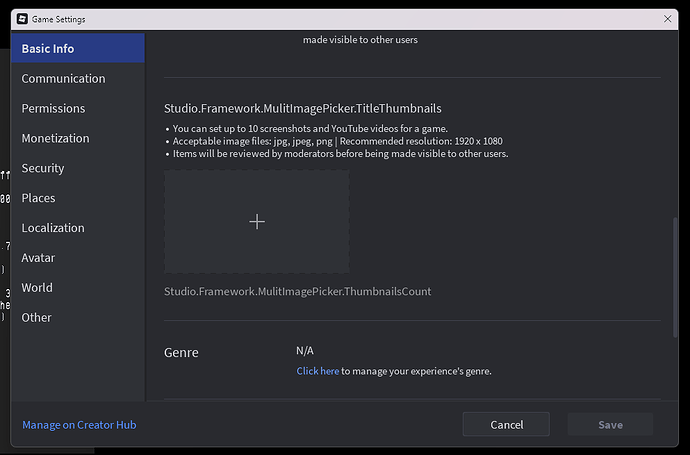Image resolution: width=690 pixels, height=455 pixels.
Task: Cancel the Game Settings changes
Action: click(x=506, y=424)
